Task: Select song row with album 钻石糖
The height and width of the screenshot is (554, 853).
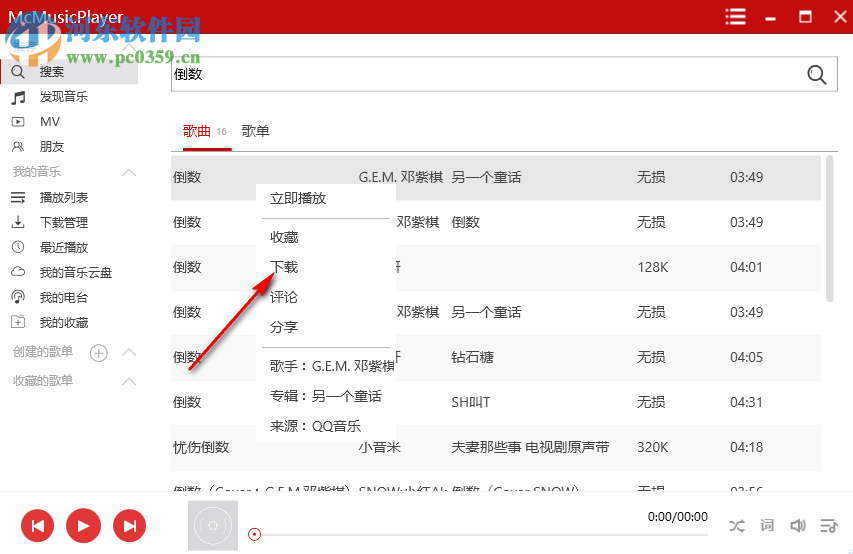Action: tap(496, 358)
